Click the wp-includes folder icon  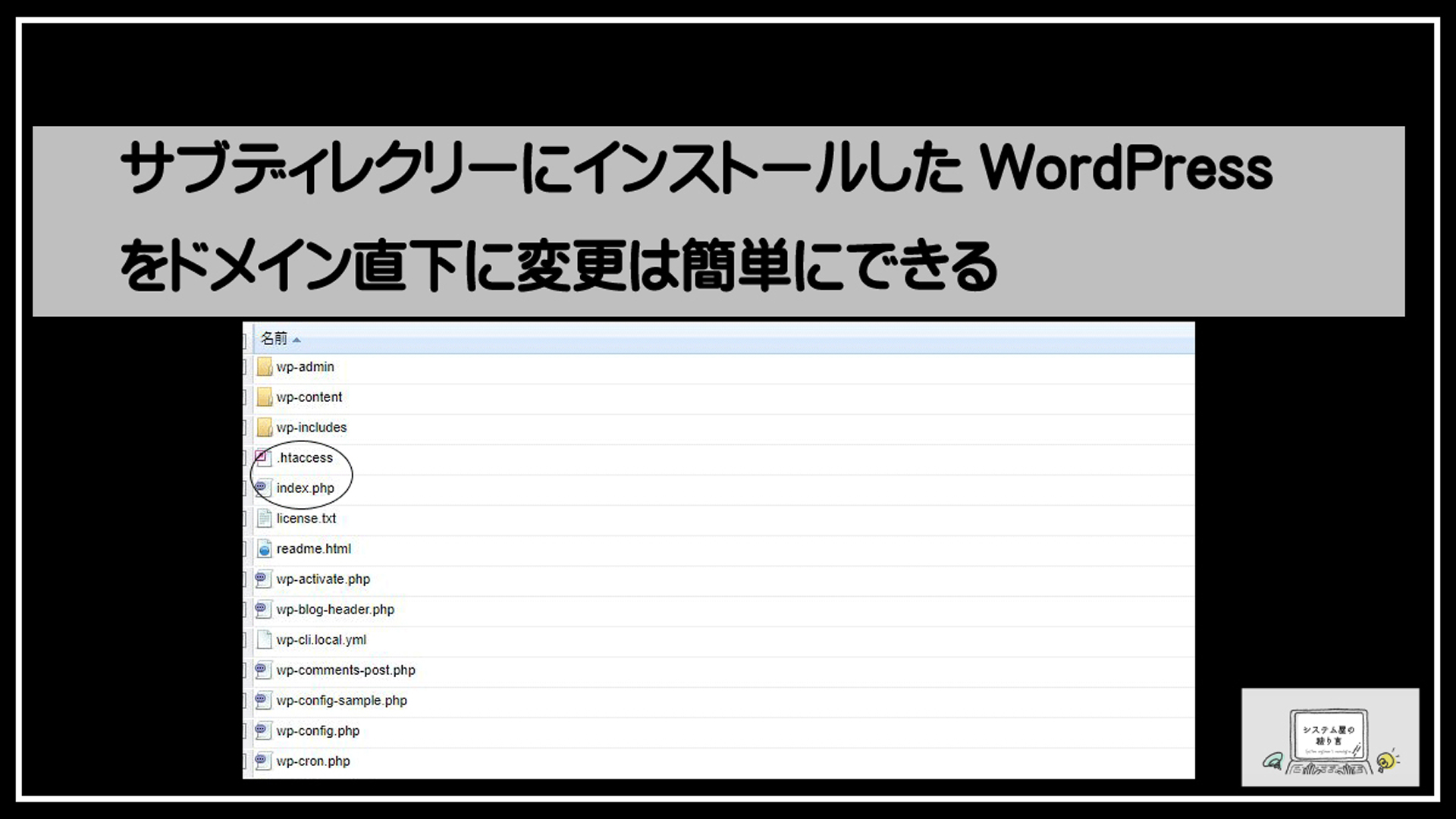[x=264, y=428]
